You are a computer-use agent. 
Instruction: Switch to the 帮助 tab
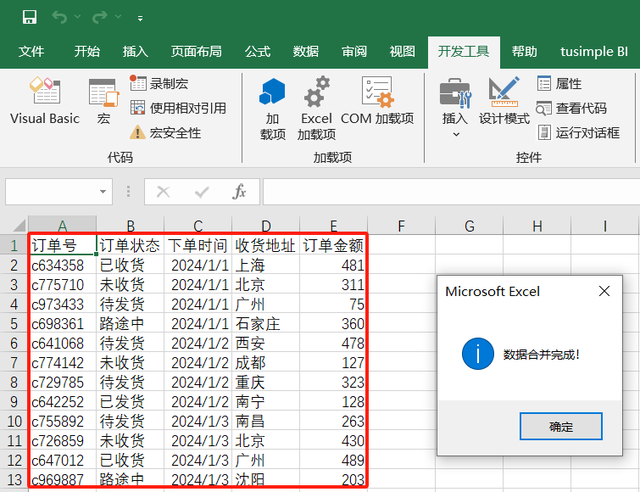coord(524,51)
